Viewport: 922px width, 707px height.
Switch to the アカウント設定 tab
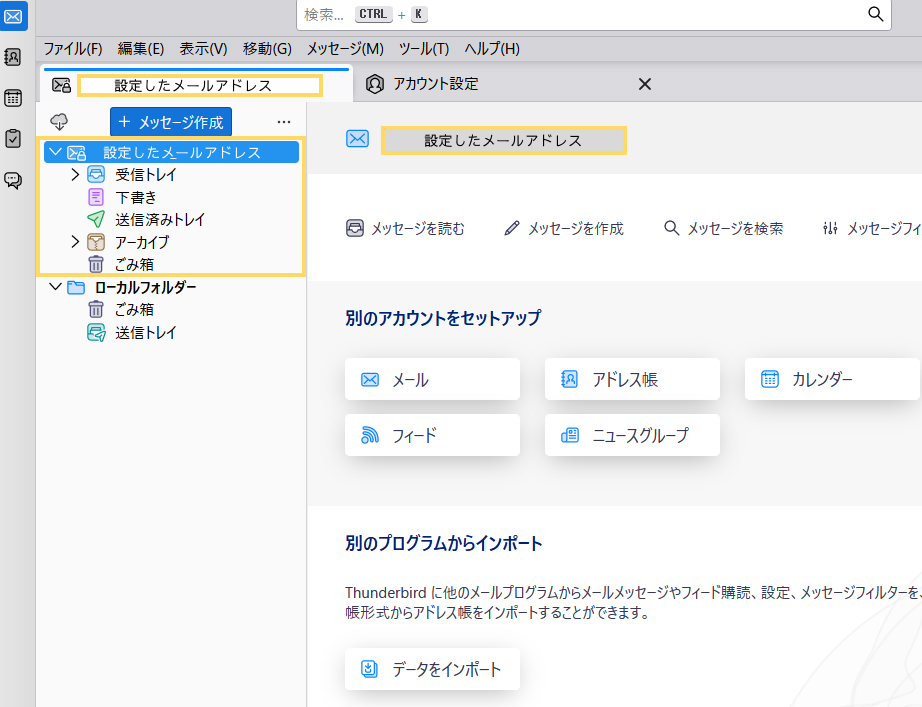coord(435,84)
